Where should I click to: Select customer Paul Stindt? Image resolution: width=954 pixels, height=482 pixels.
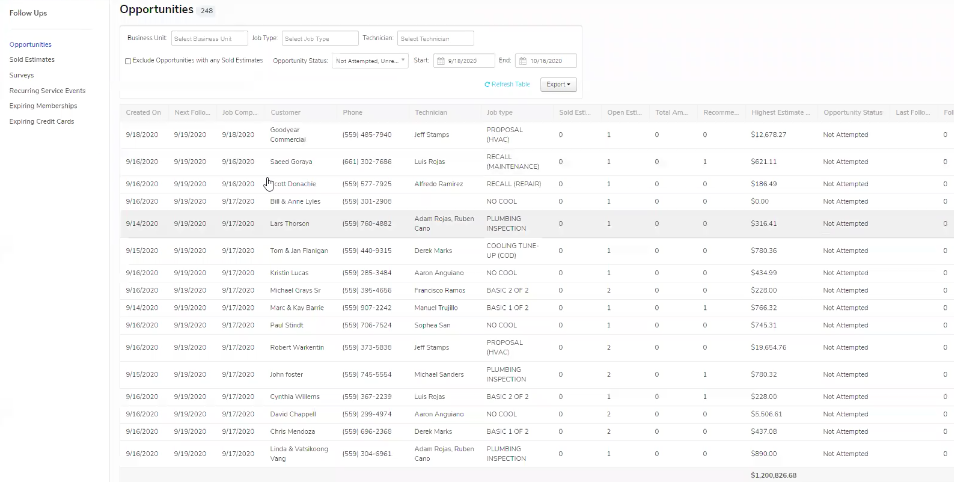pos(286,326)
